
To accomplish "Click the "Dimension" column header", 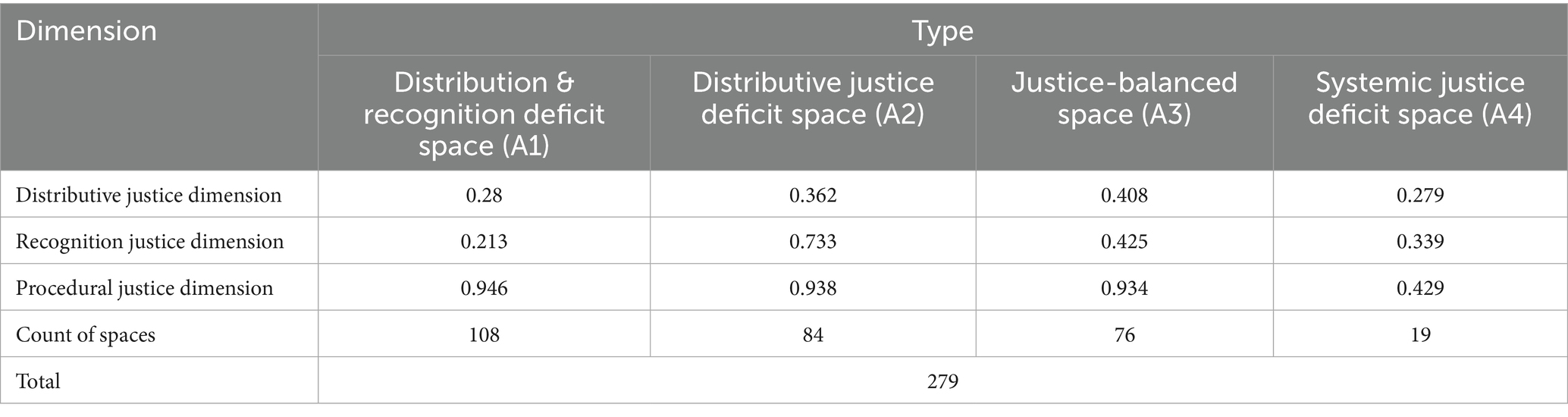I will (x=86, y=32).
